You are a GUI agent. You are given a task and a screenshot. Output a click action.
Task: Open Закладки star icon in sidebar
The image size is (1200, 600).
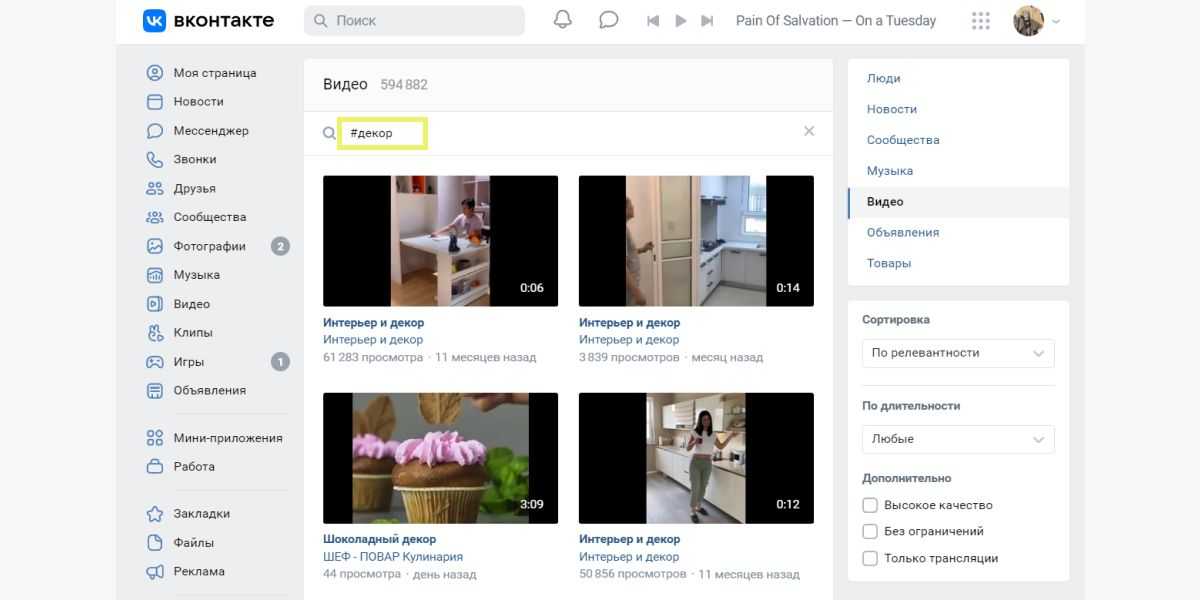tap(155, 513)
